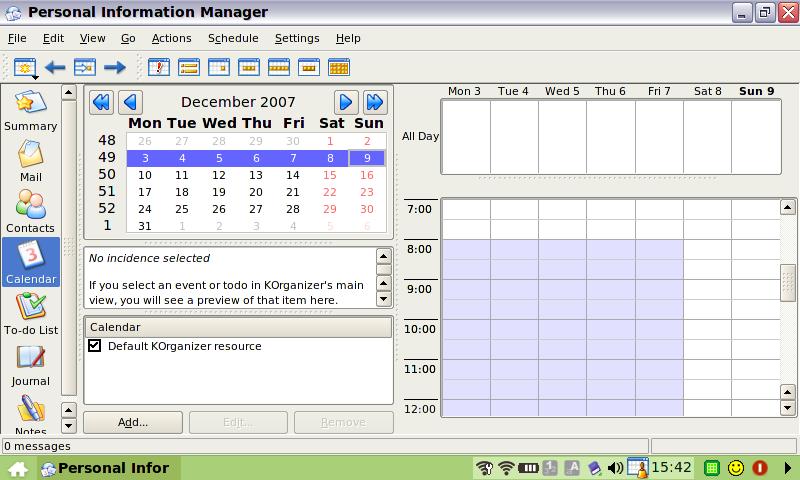Click the Go Backward arrow in toolbar
The image size is (800, 480).
tap(55, 68)
